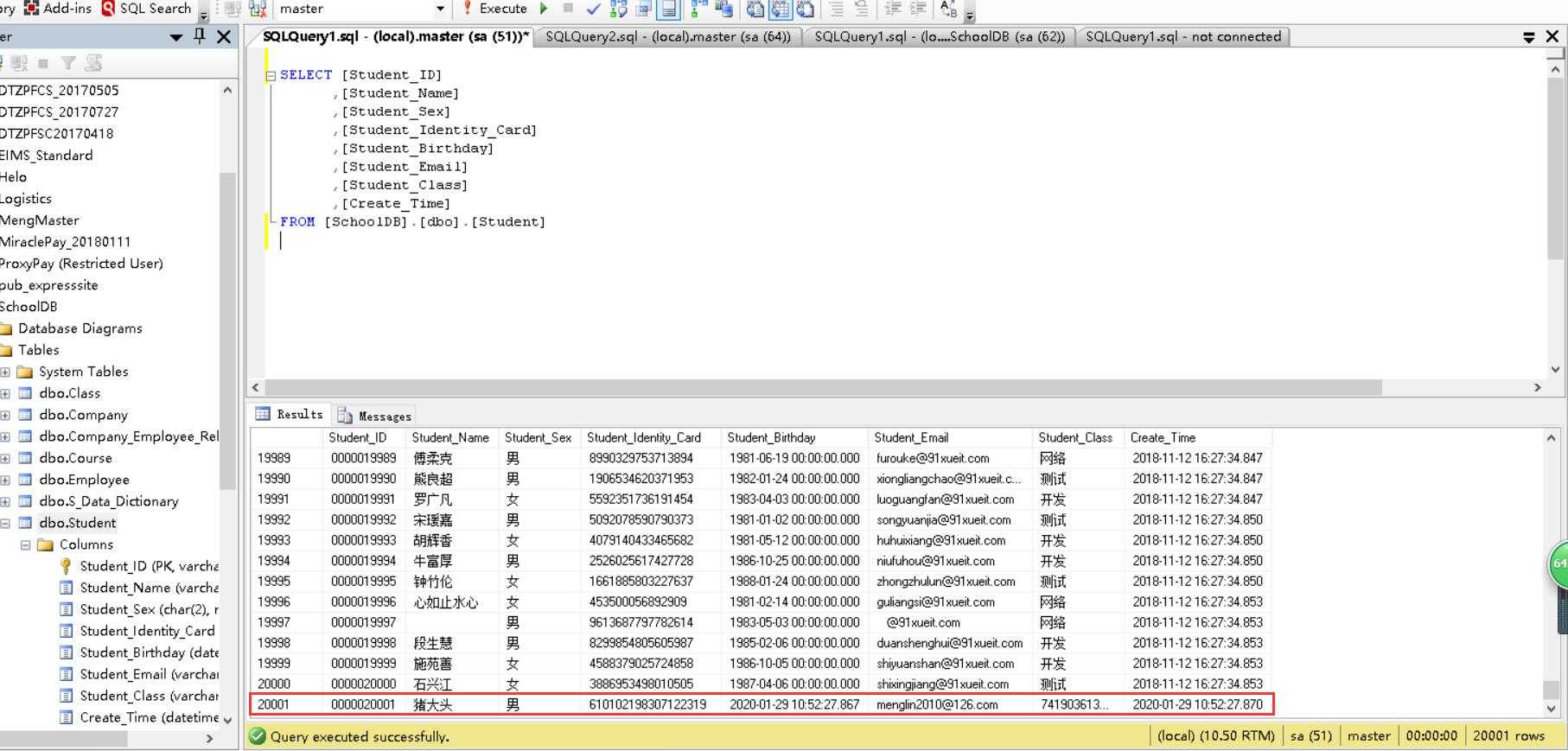The height and width of the screenshot is (751, 1568).
Task: Click the Cancel Executing Query stop icon
Action: click(568, 9)
